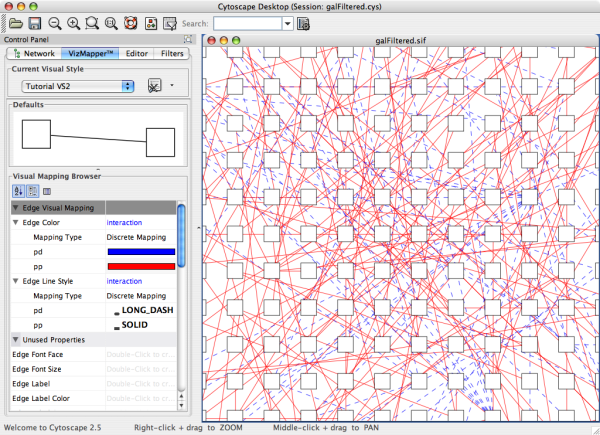Click inside the Search input field
600x435 pixels.
(246, 22)
